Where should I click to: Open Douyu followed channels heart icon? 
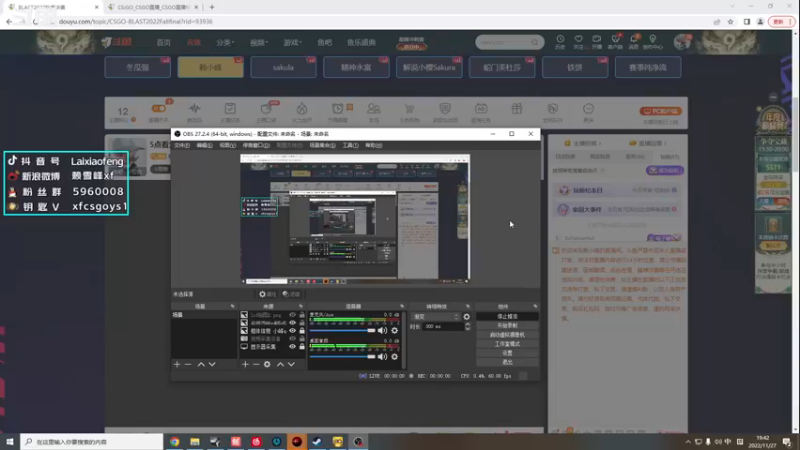[579, 39]
